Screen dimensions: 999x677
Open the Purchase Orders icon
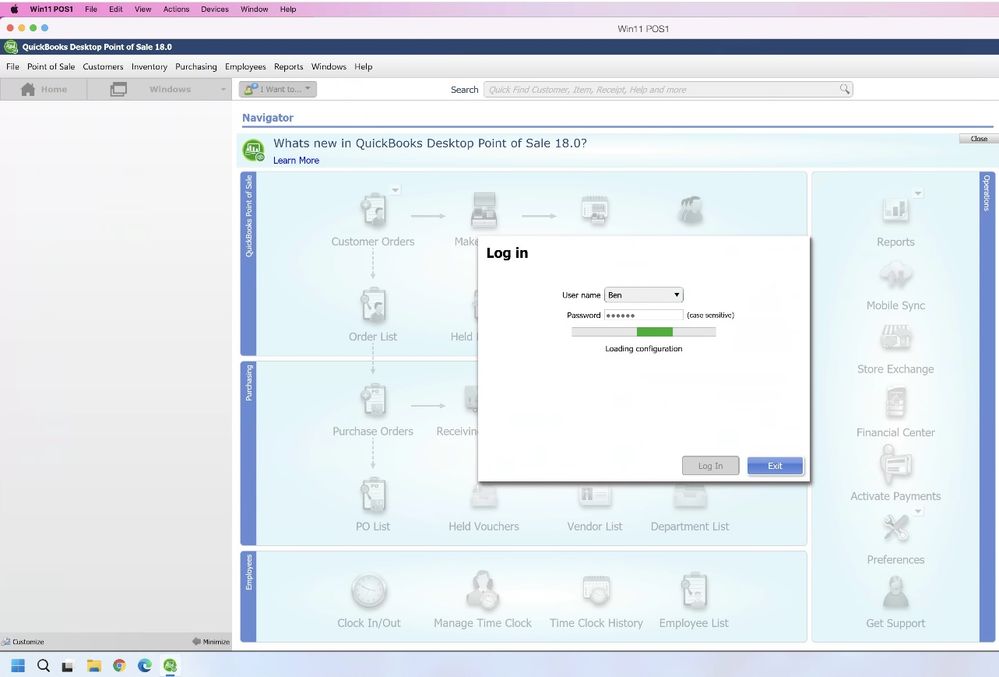click(x=373, y=400)
